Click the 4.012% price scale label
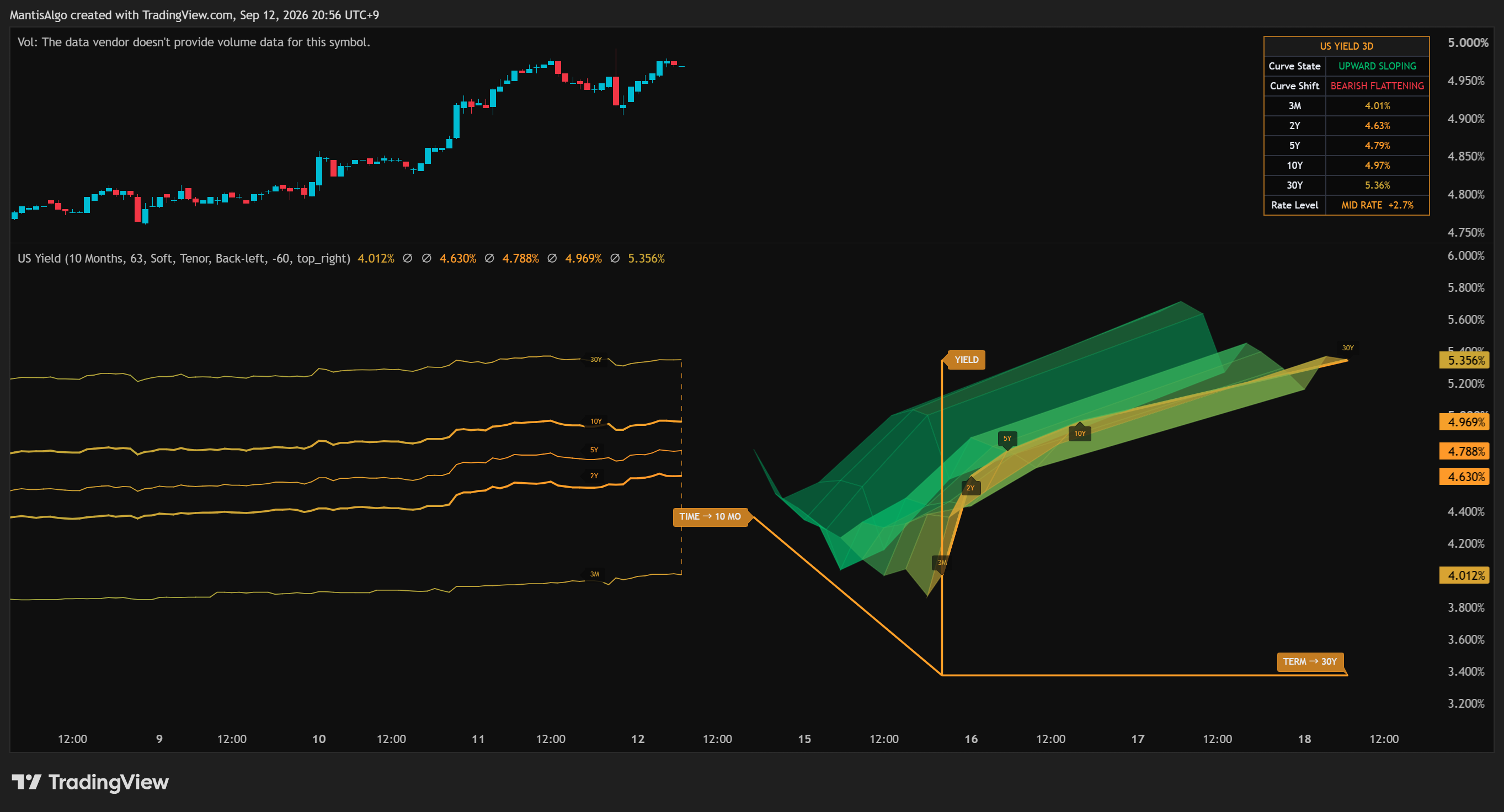 [1464, 575]
